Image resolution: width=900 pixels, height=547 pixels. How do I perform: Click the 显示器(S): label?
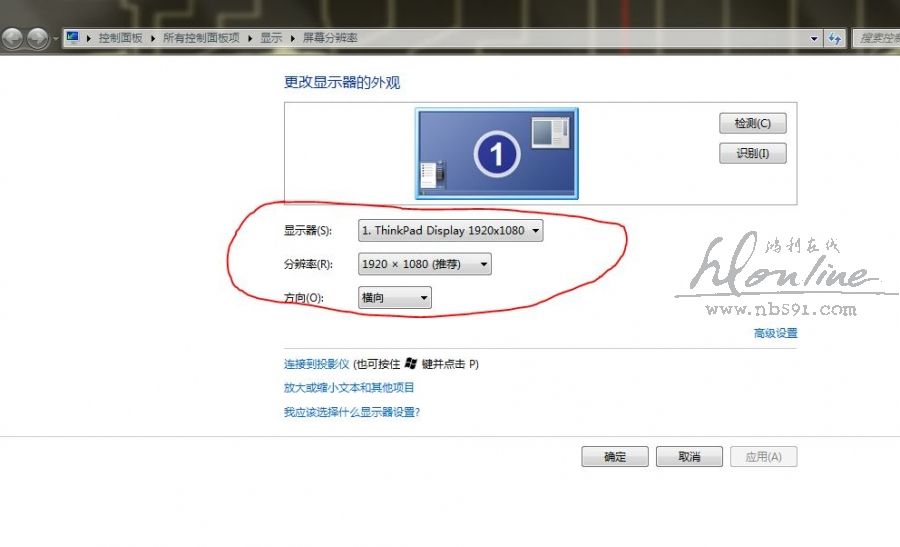tap(307, 231)
